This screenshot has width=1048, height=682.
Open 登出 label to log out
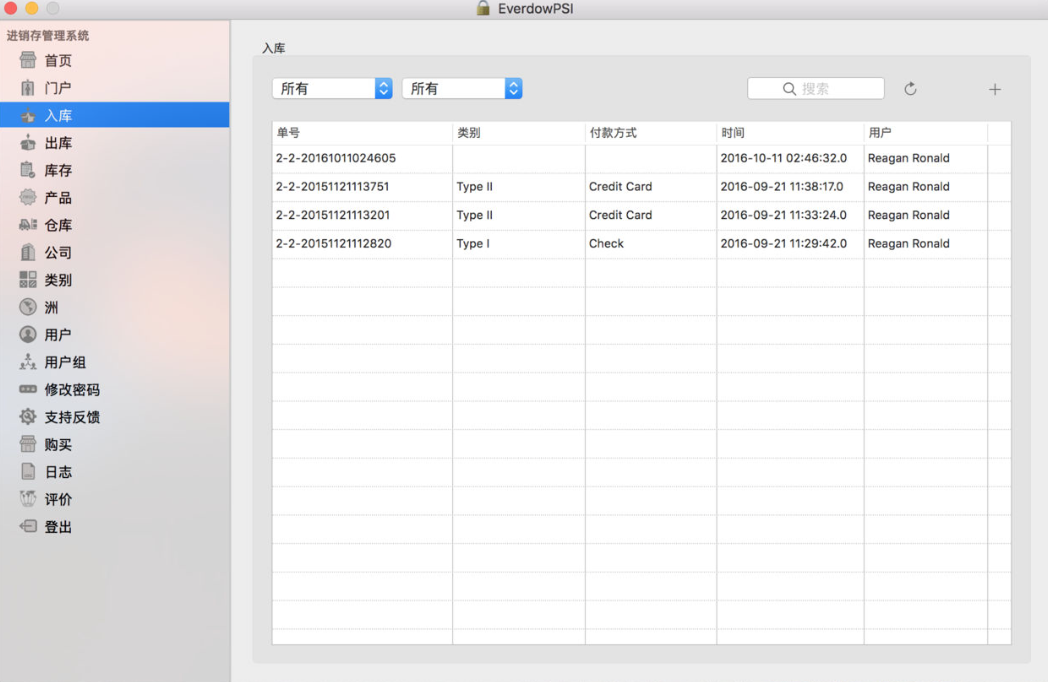pos(58,527)
